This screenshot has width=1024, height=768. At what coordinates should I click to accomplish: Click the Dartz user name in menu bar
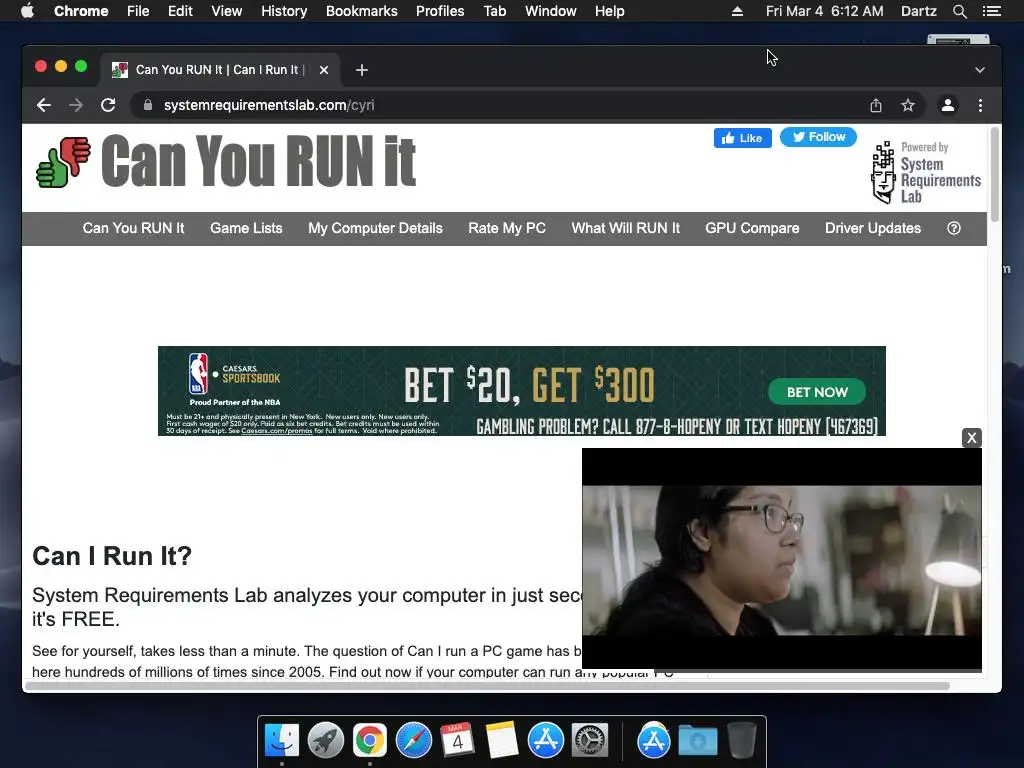(918, 11)
